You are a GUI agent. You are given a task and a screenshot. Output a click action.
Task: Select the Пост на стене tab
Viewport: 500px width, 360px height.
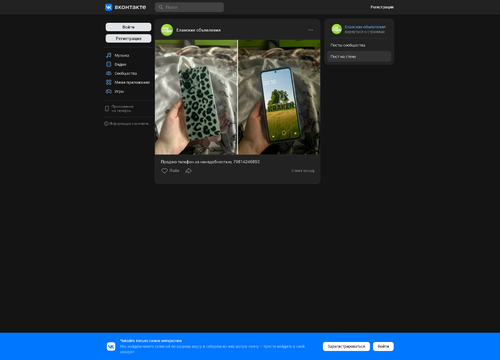[x=359, y=57]
